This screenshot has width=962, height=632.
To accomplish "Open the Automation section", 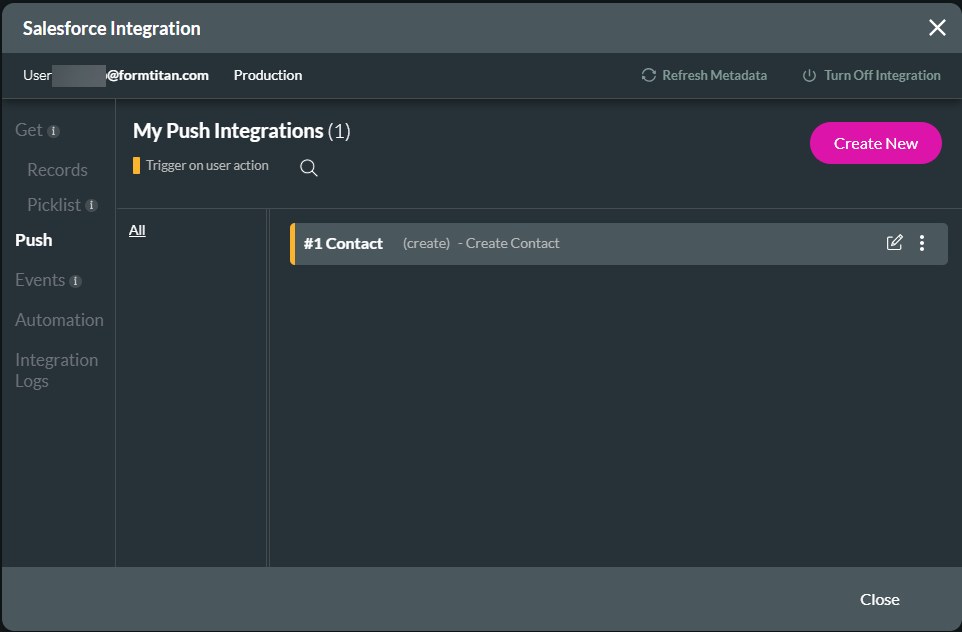I will tap(59, 319).
